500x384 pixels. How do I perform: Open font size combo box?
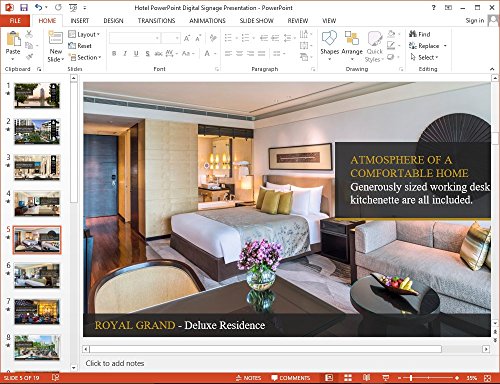pyautogui.click(x=171, y=38)
